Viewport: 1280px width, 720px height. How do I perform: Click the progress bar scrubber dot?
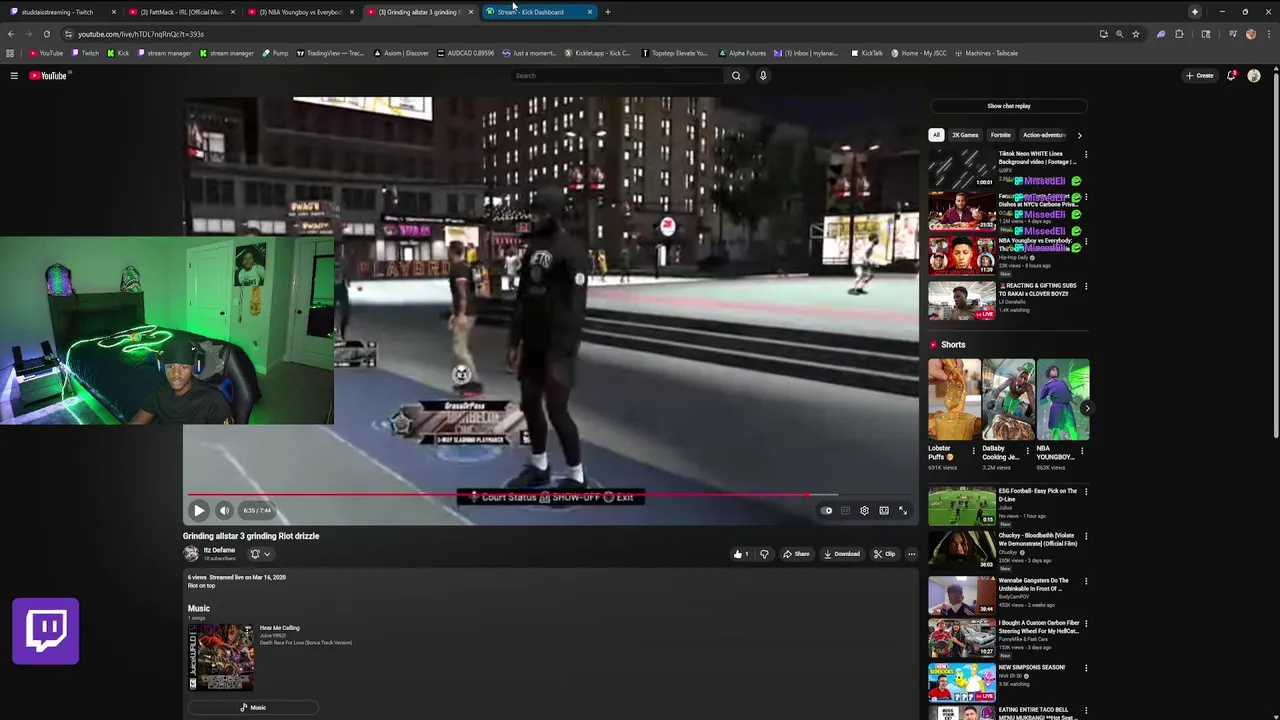806,494
